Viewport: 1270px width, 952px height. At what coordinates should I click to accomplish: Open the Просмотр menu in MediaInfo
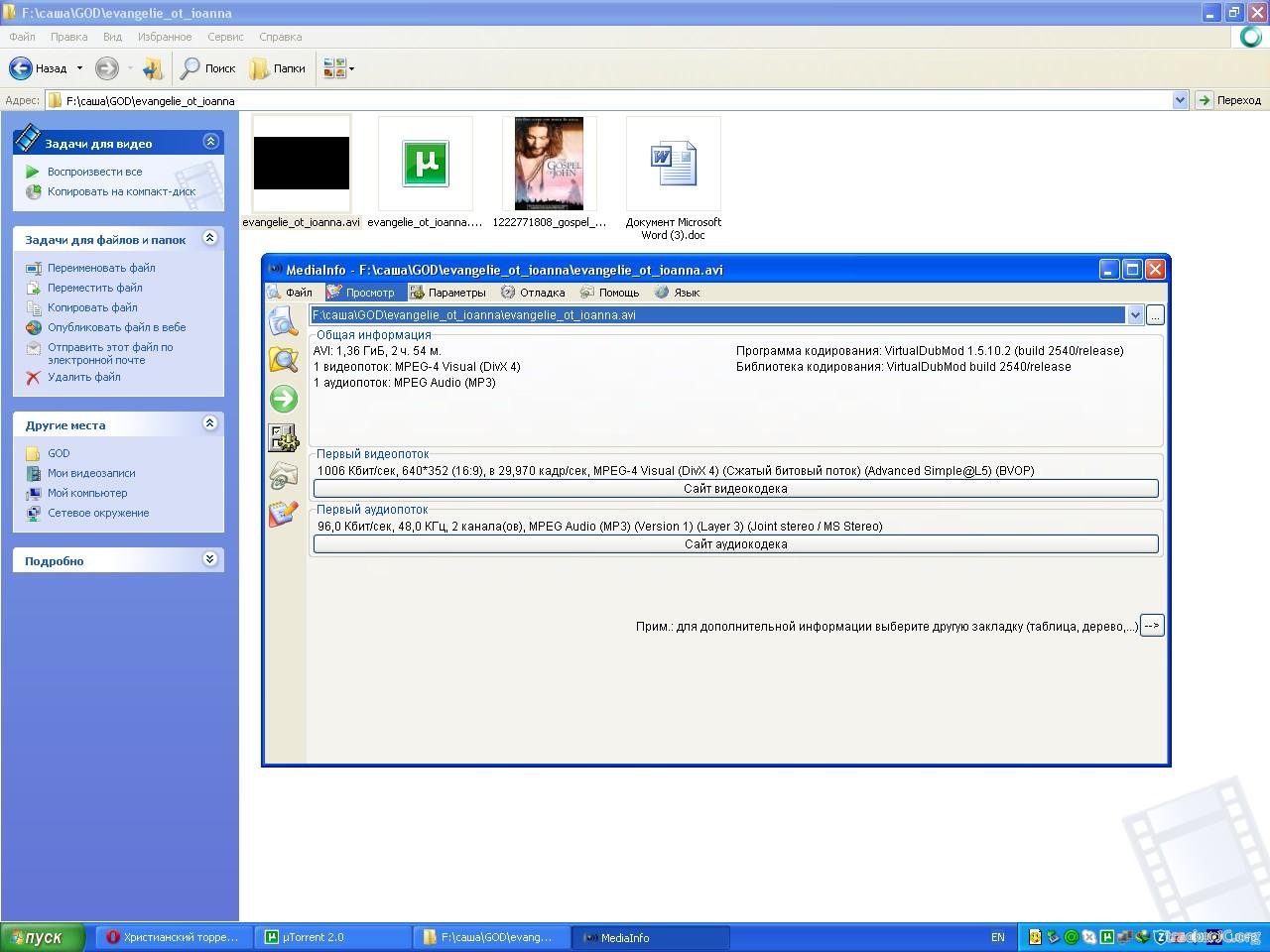pyautogui.click(x=362, y=293)
